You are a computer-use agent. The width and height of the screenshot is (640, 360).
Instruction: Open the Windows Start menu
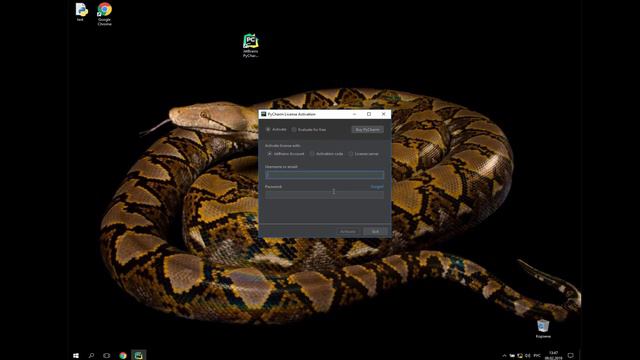coord(76,356)
